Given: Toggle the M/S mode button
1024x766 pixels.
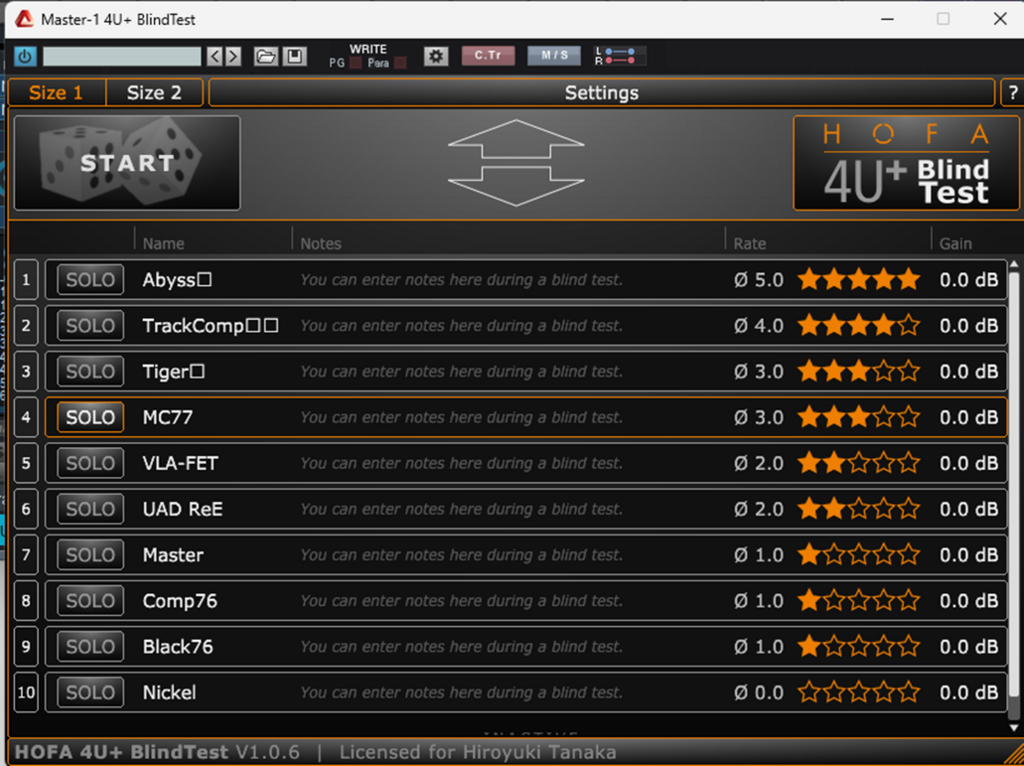Looking at the screenshot, I should (554, 56).
